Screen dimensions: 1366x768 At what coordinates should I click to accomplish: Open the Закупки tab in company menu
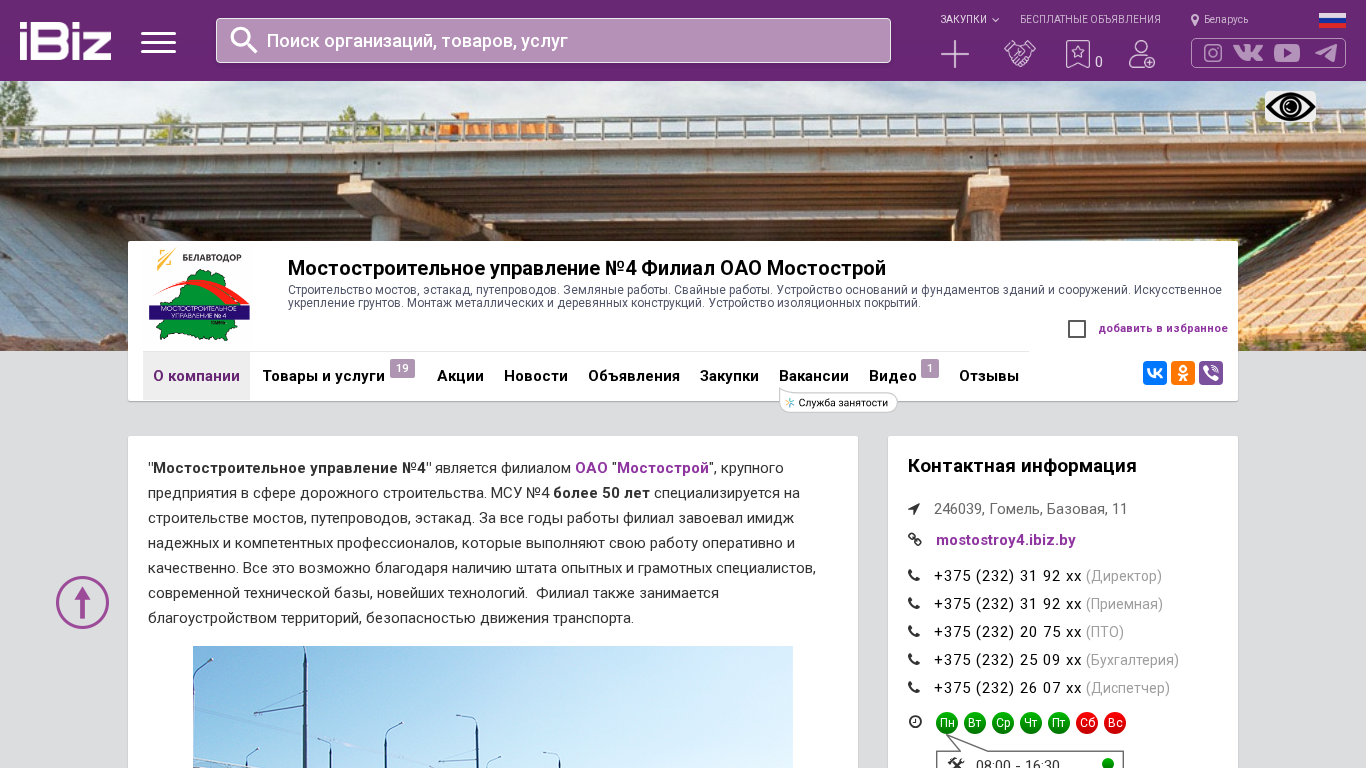tap(729, 376)
